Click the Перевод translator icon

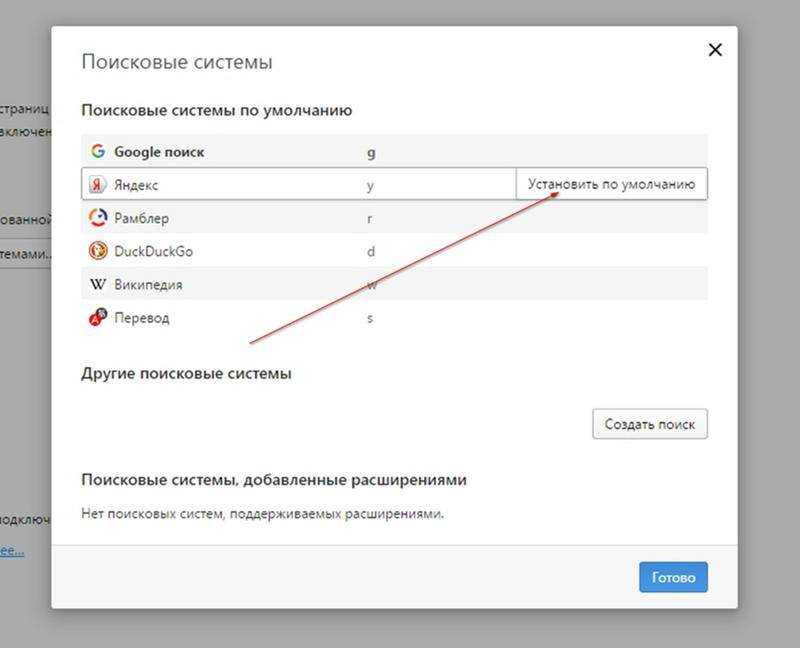point(98,317)
